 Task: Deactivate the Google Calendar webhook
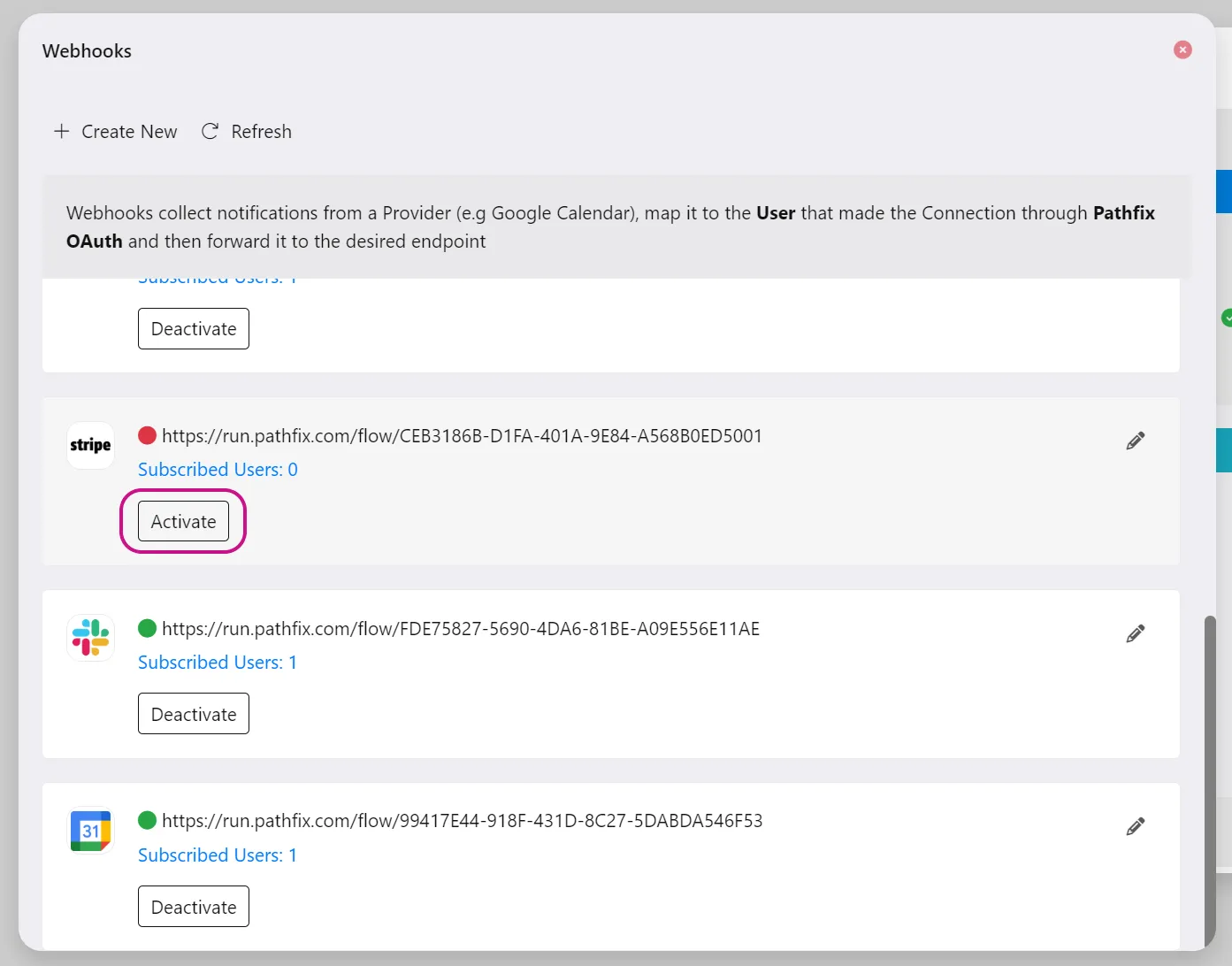[x=194, y=907]
